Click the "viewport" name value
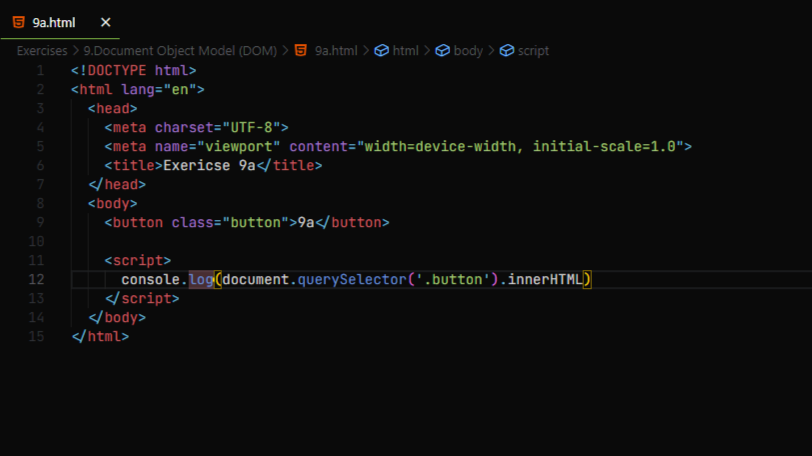Image resolution: width=812 pixels, height=456 pixels. point(239,146)
